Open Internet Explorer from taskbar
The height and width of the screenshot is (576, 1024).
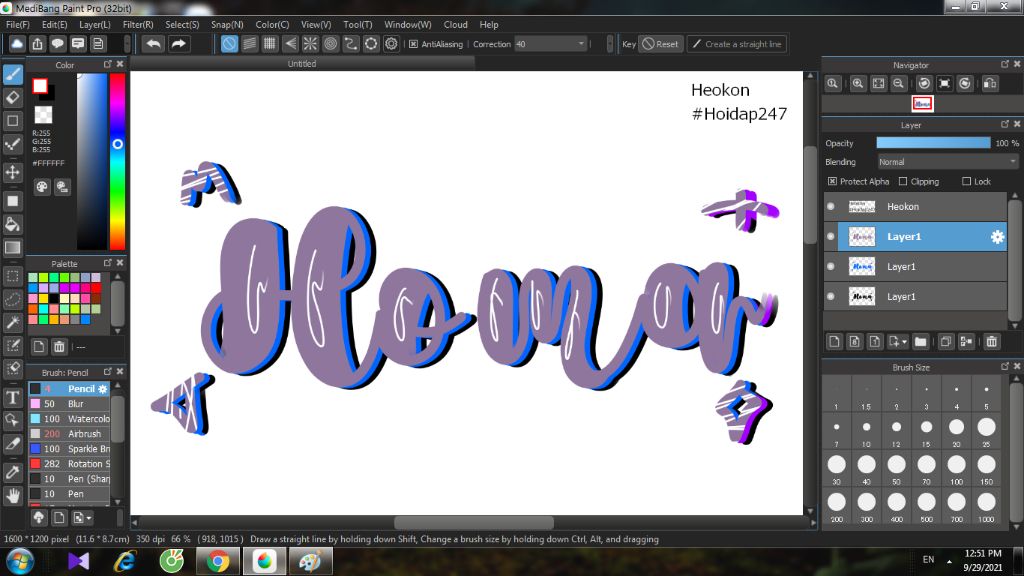(x=124, y=562)
